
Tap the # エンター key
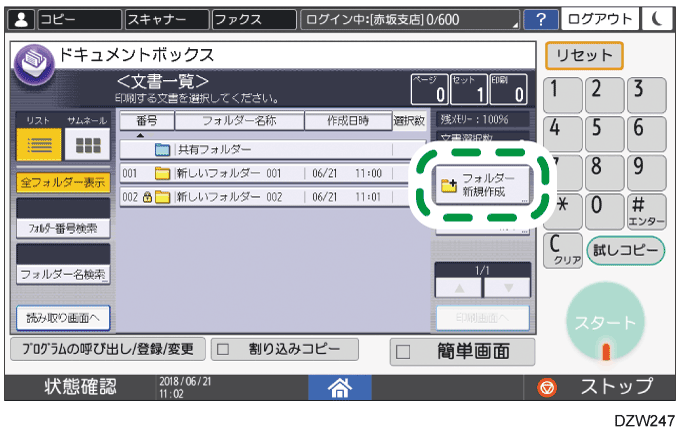point(646,211)
